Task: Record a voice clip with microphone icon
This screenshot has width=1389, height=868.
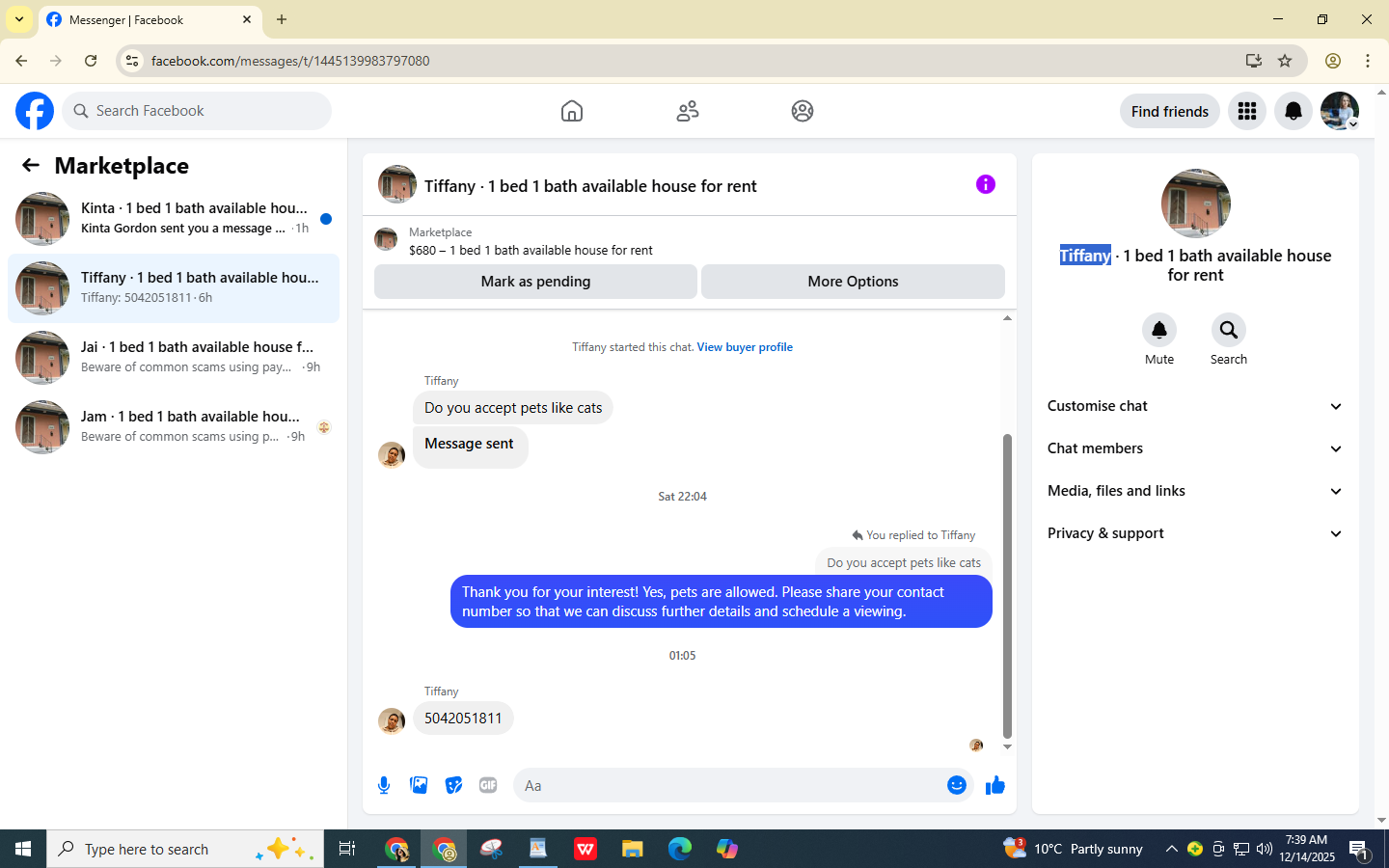Action: pyautogui.click(x=384, y=785)
